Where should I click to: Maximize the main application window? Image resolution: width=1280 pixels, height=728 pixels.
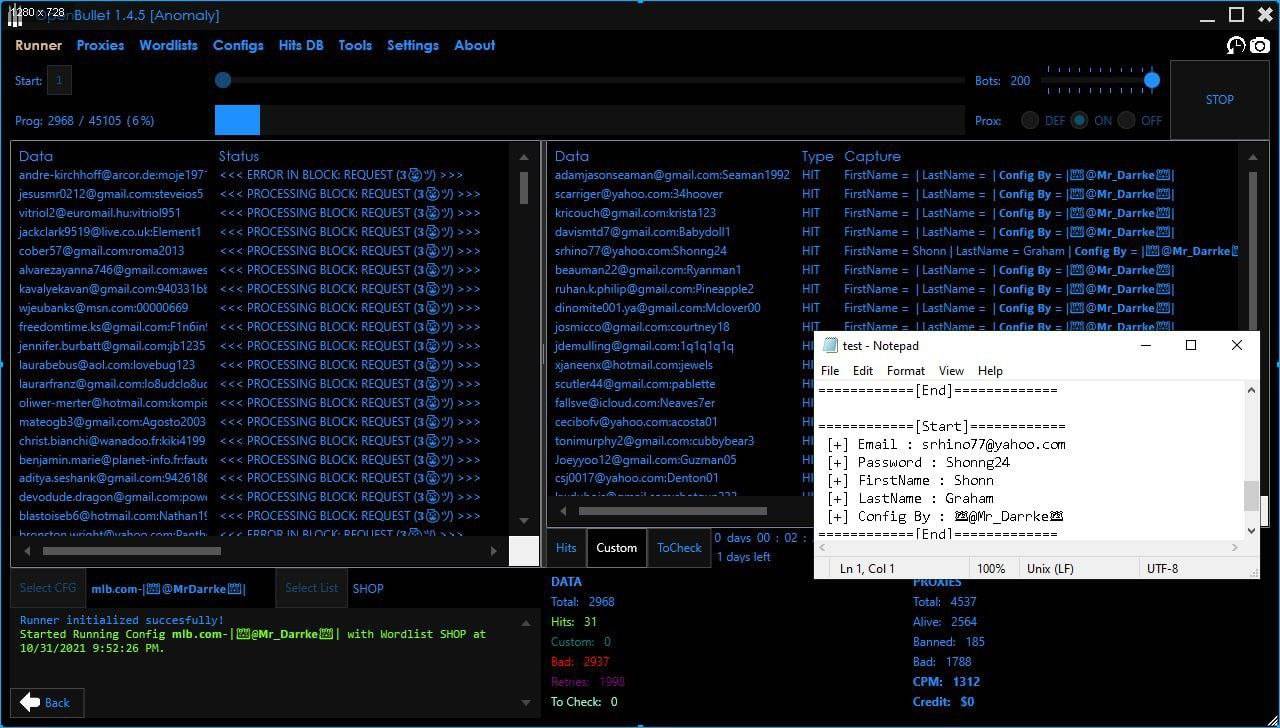click(x=1236, y=15)
